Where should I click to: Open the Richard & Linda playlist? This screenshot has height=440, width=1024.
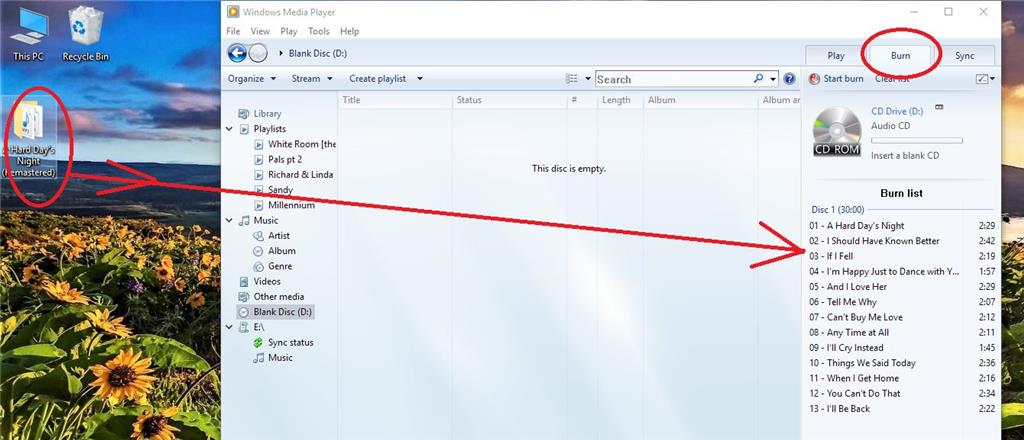coord(300,174)
